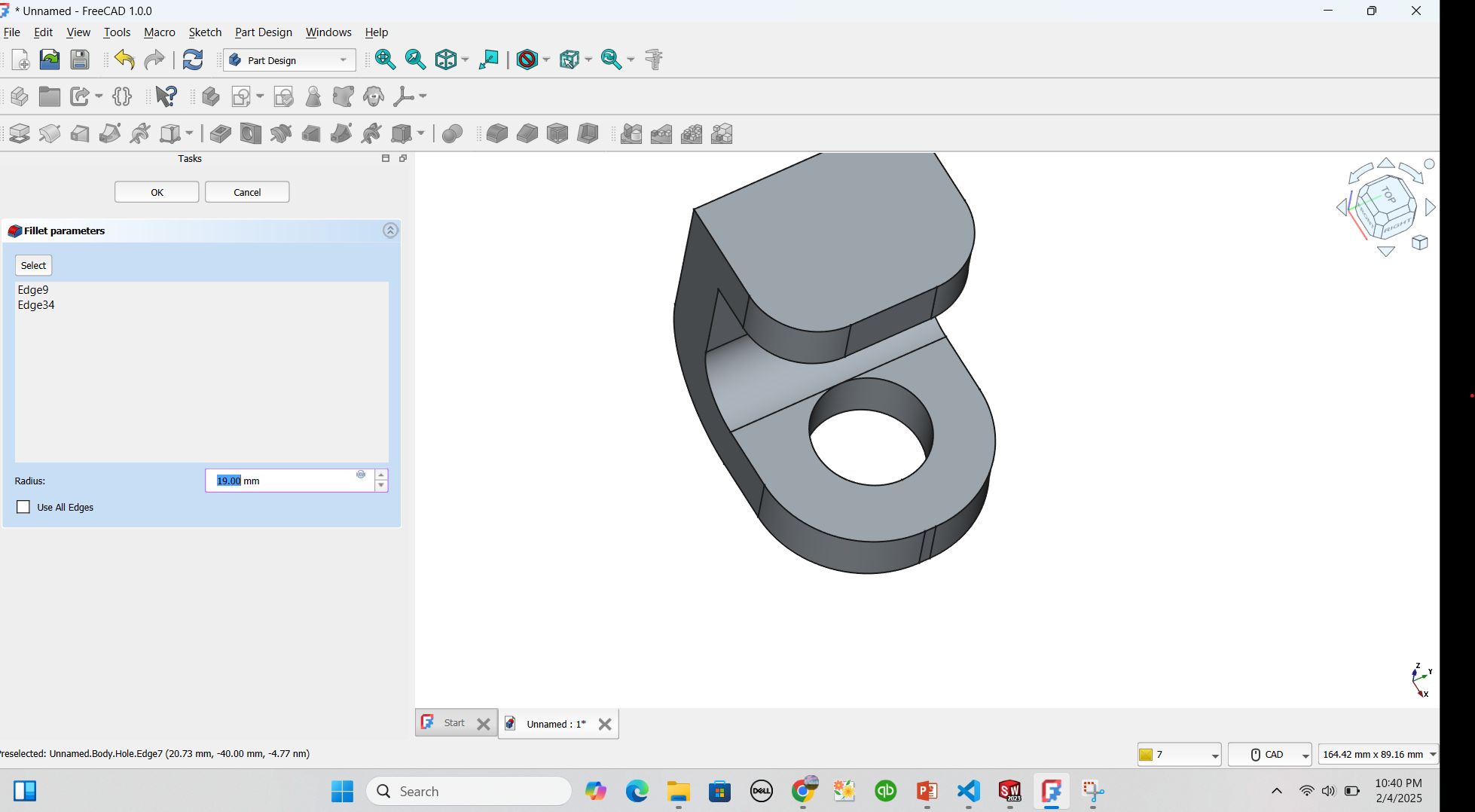This screenshot has height=812, width=1475.
Task: Open Google Chrome from taskbar
Action: (803, 791)
